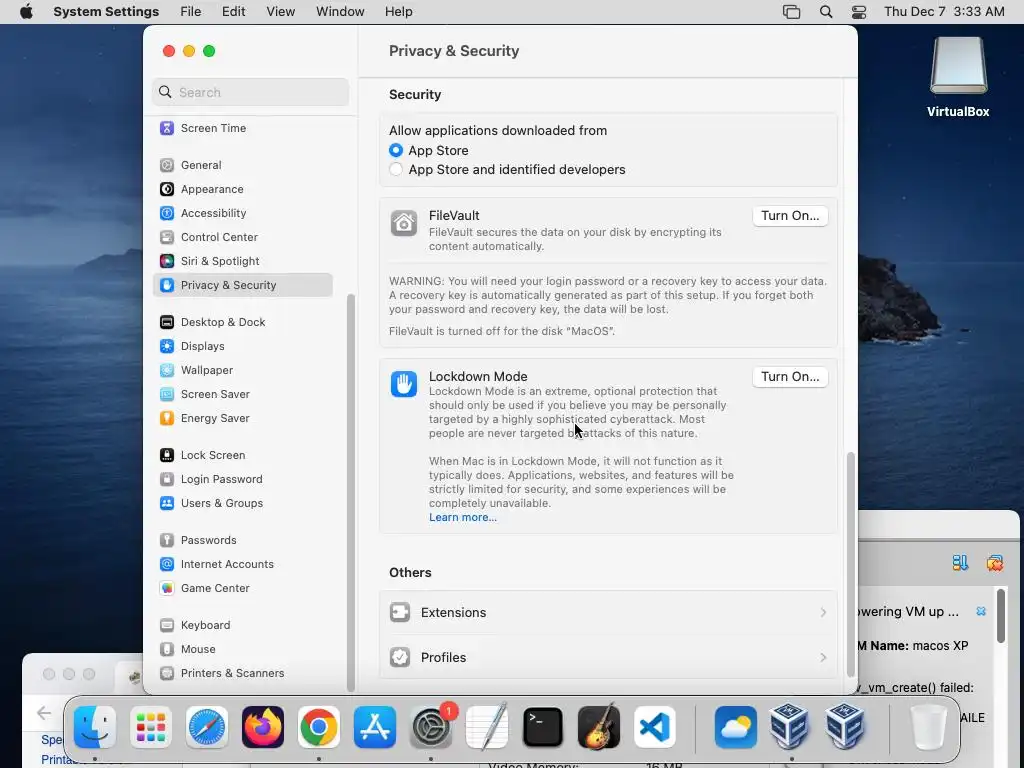Screen dimensions: 1024x768
Task: Launch Finder from the Dock
Action: [x=95, y=727]
